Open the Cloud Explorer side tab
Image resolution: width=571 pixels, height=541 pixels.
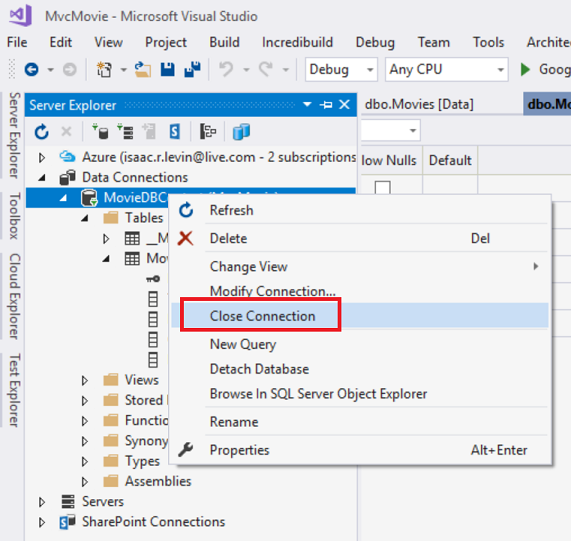click(x=14, y=296)
